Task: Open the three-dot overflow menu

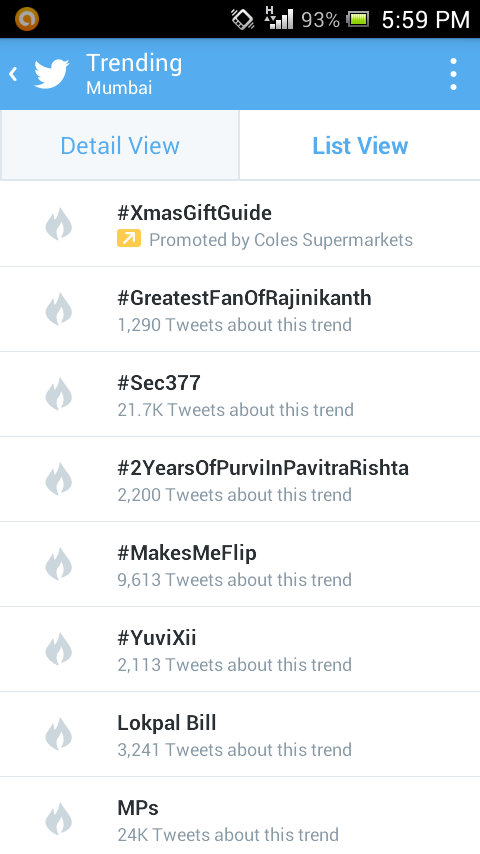Action: point(453,74)
